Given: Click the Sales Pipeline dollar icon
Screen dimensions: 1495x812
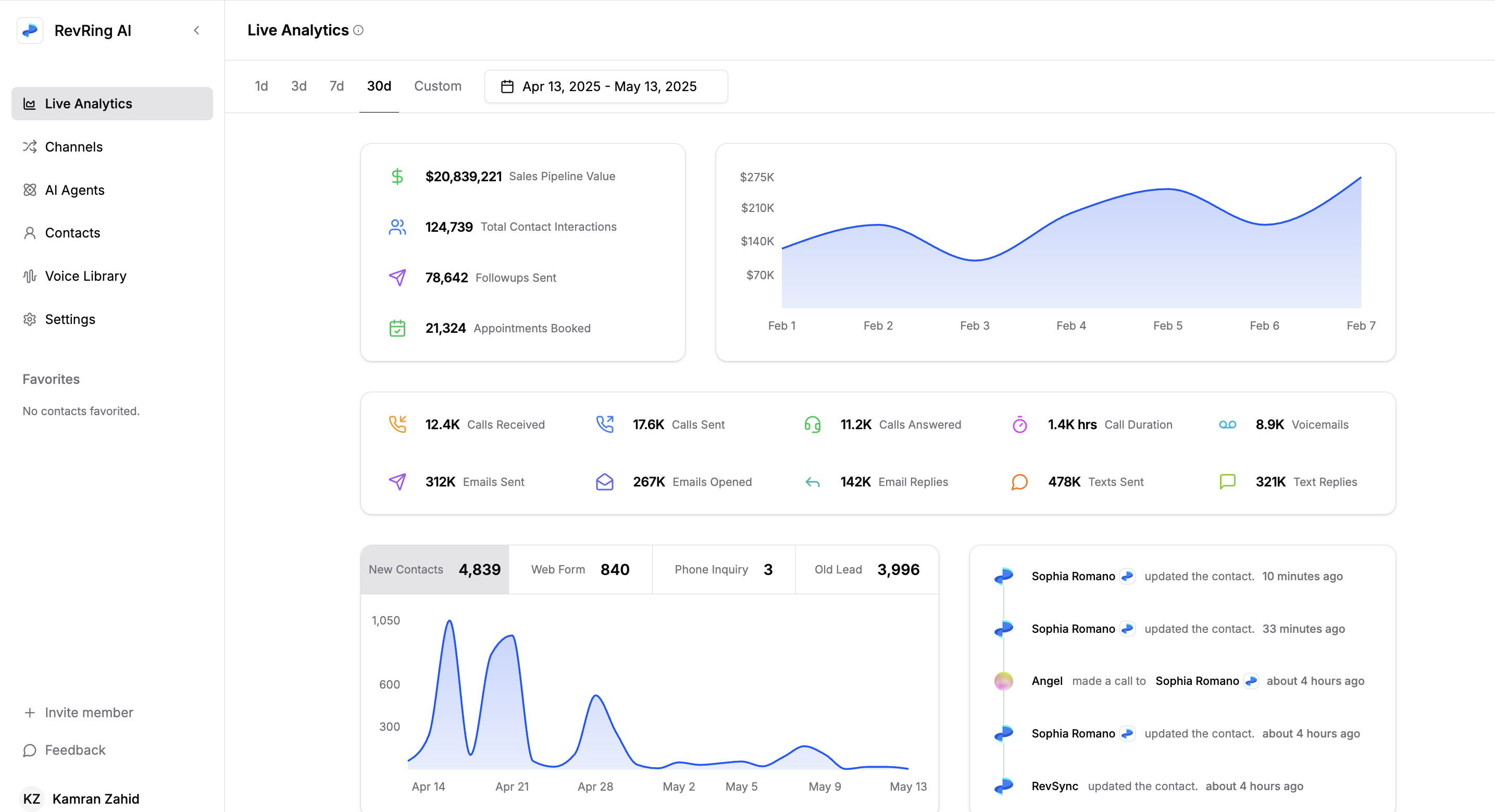Looking at the screenshot, I should pyautogui.click(x=397, y=176).
